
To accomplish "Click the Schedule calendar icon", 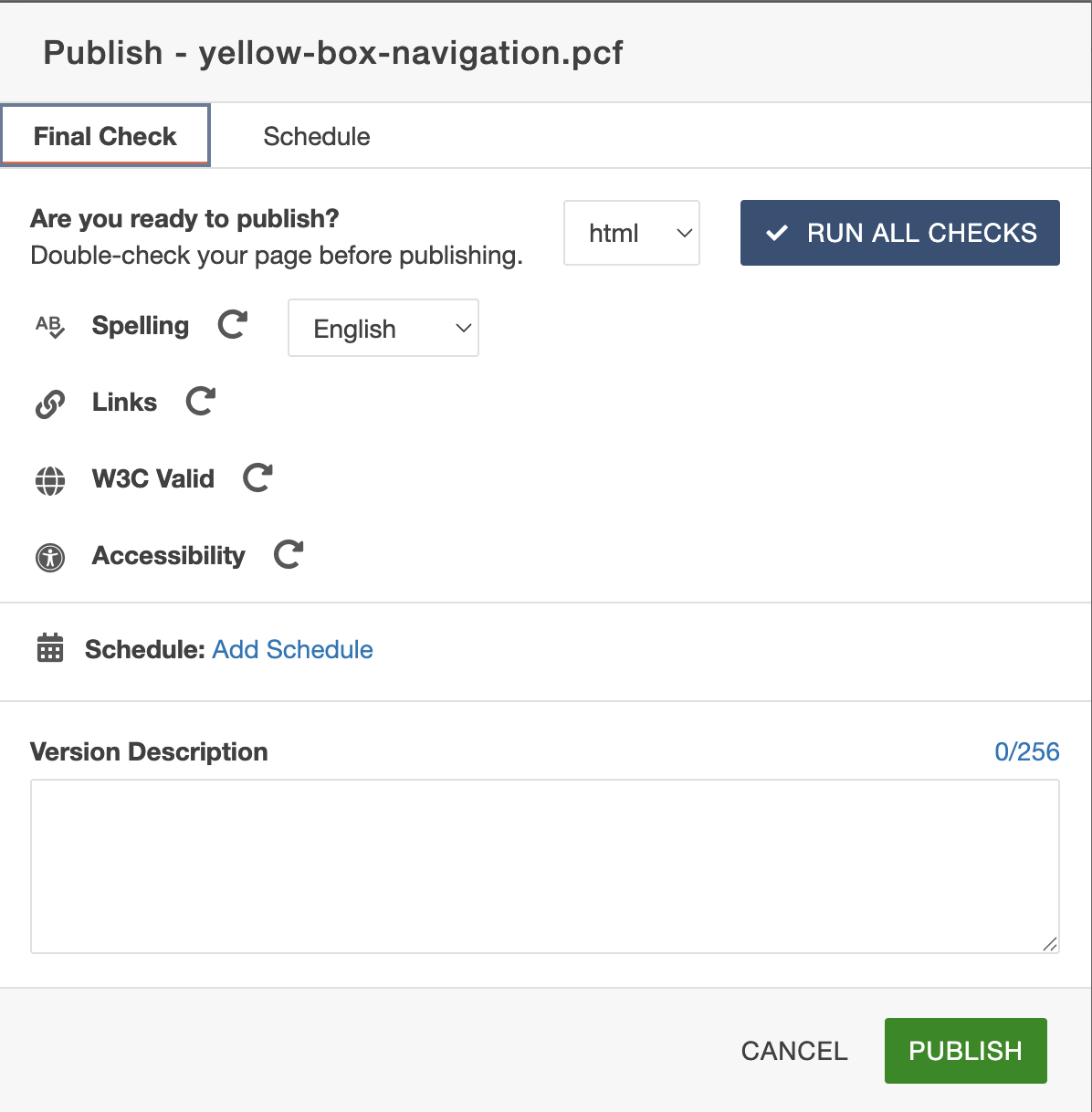I will pyautogui.click(x=50, y=647).
